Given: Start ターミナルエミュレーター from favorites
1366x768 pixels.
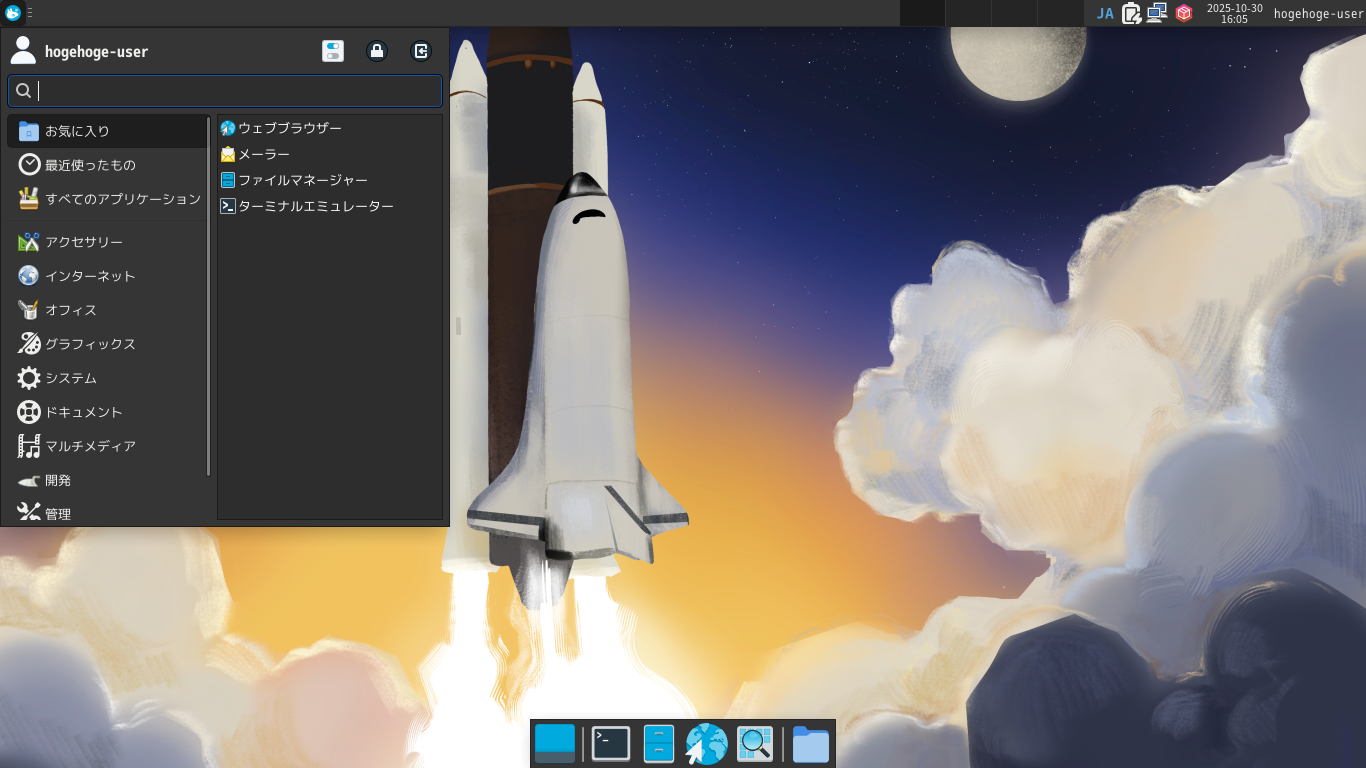Looking at the screenshot, I should [x=330, y=206].
